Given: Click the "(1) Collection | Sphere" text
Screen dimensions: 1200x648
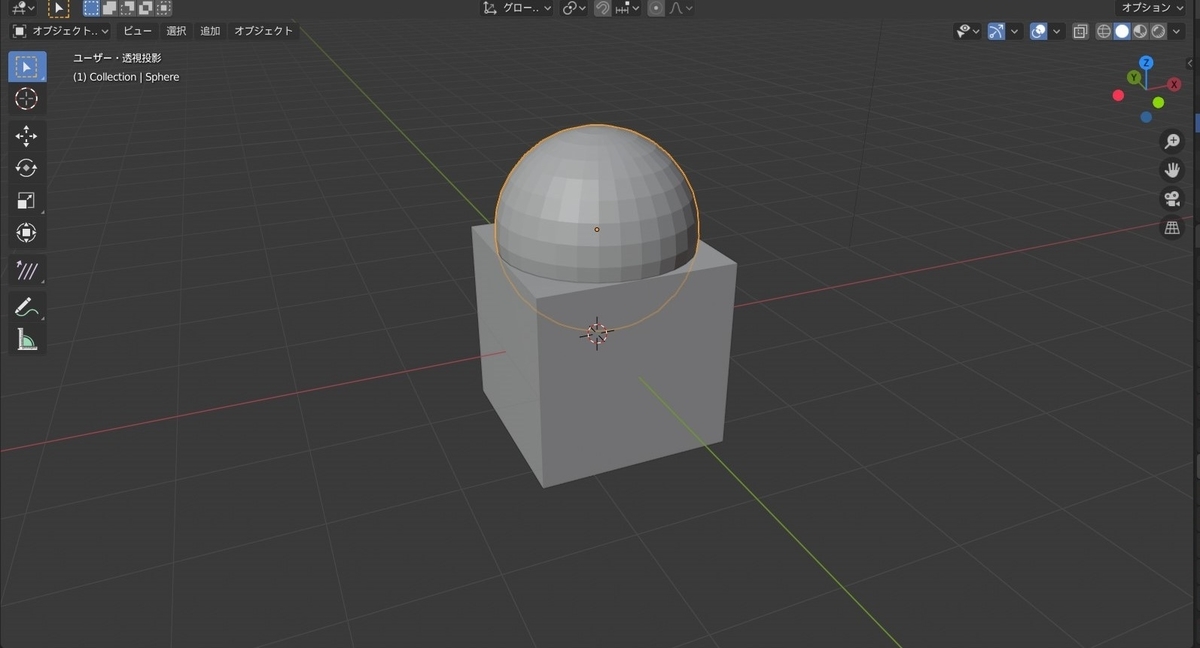Looking at the screenshot, I should 126,77.
